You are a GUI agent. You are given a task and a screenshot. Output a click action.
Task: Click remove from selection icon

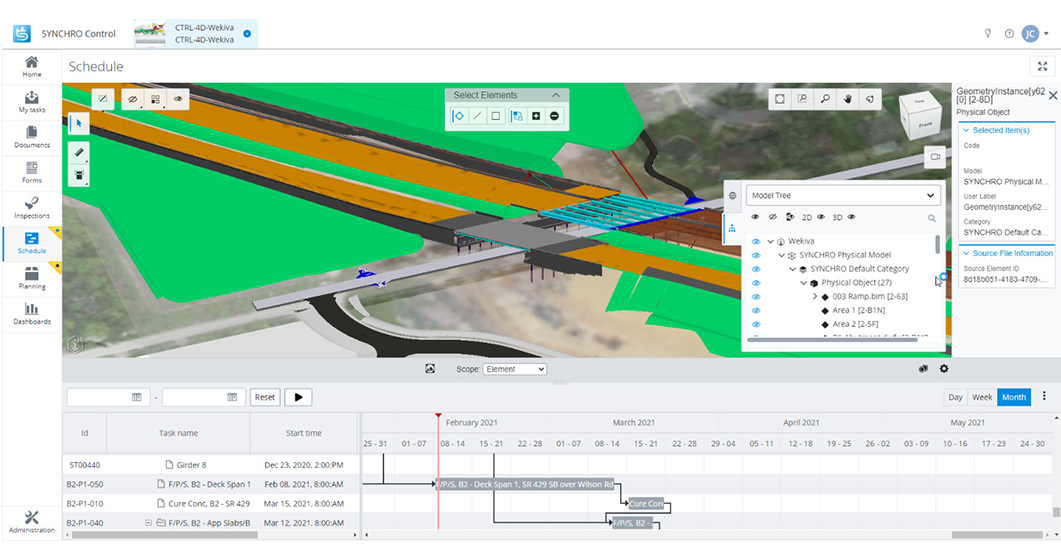(554, 116)
